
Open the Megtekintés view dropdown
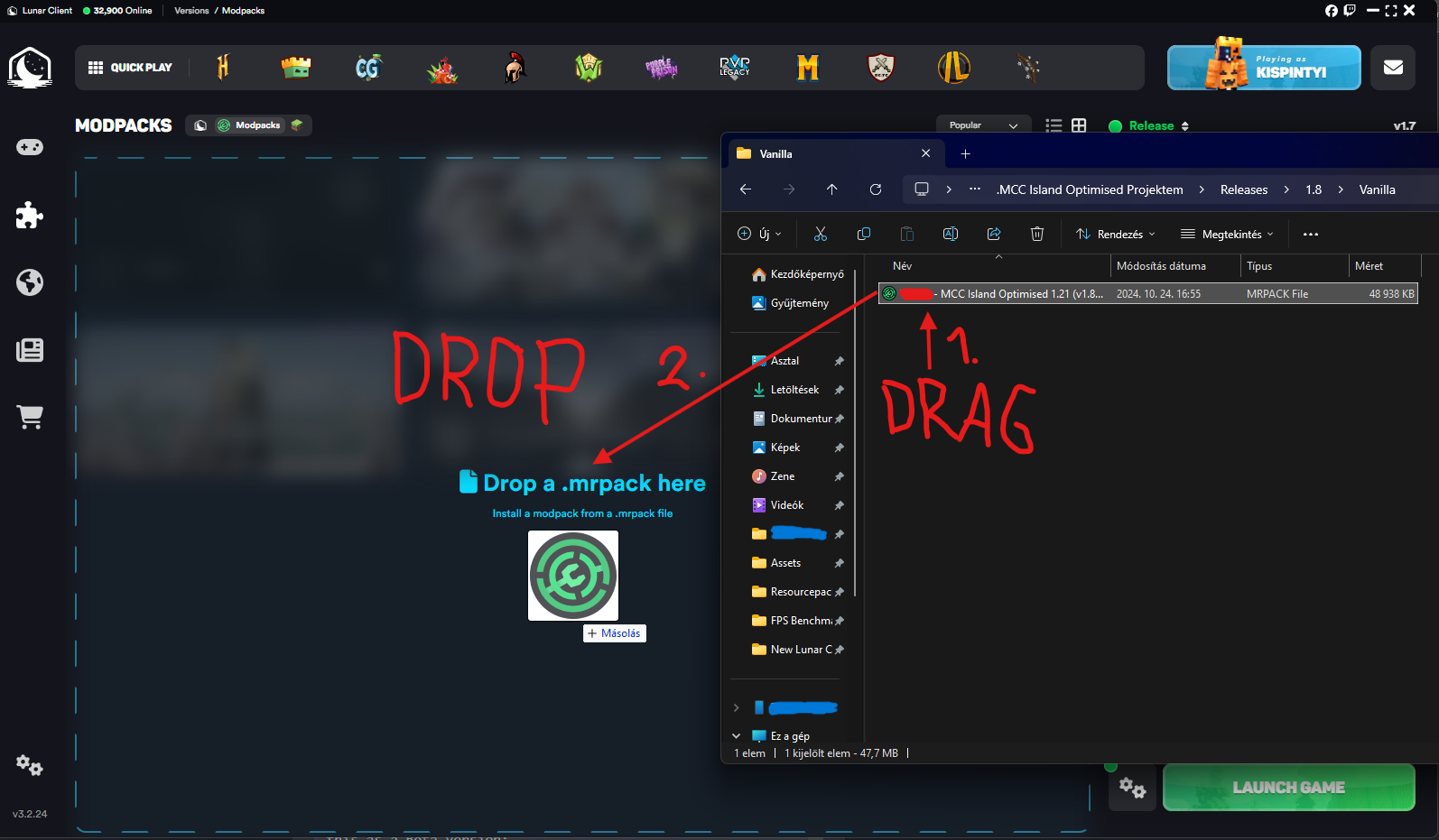click(x=1228, y=234)
